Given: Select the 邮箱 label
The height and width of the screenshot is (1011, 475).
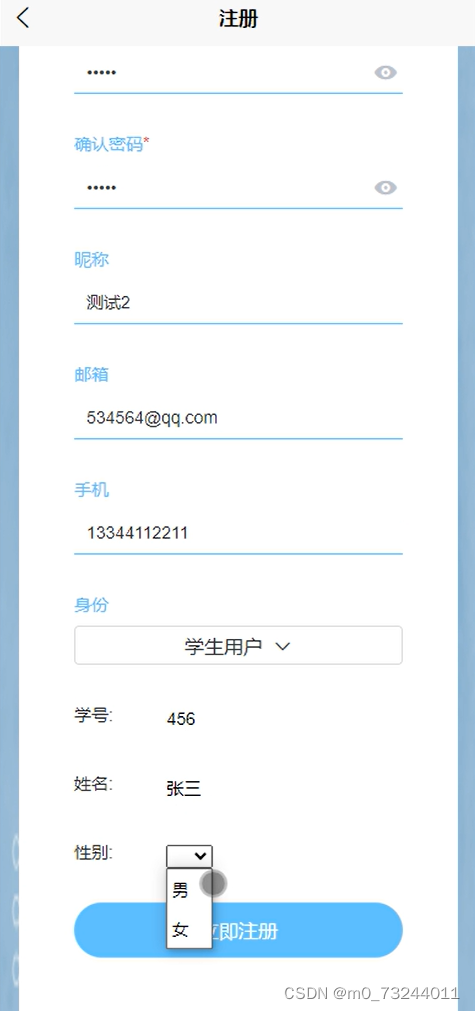Looking at the screenshot, I should (92, 375).
